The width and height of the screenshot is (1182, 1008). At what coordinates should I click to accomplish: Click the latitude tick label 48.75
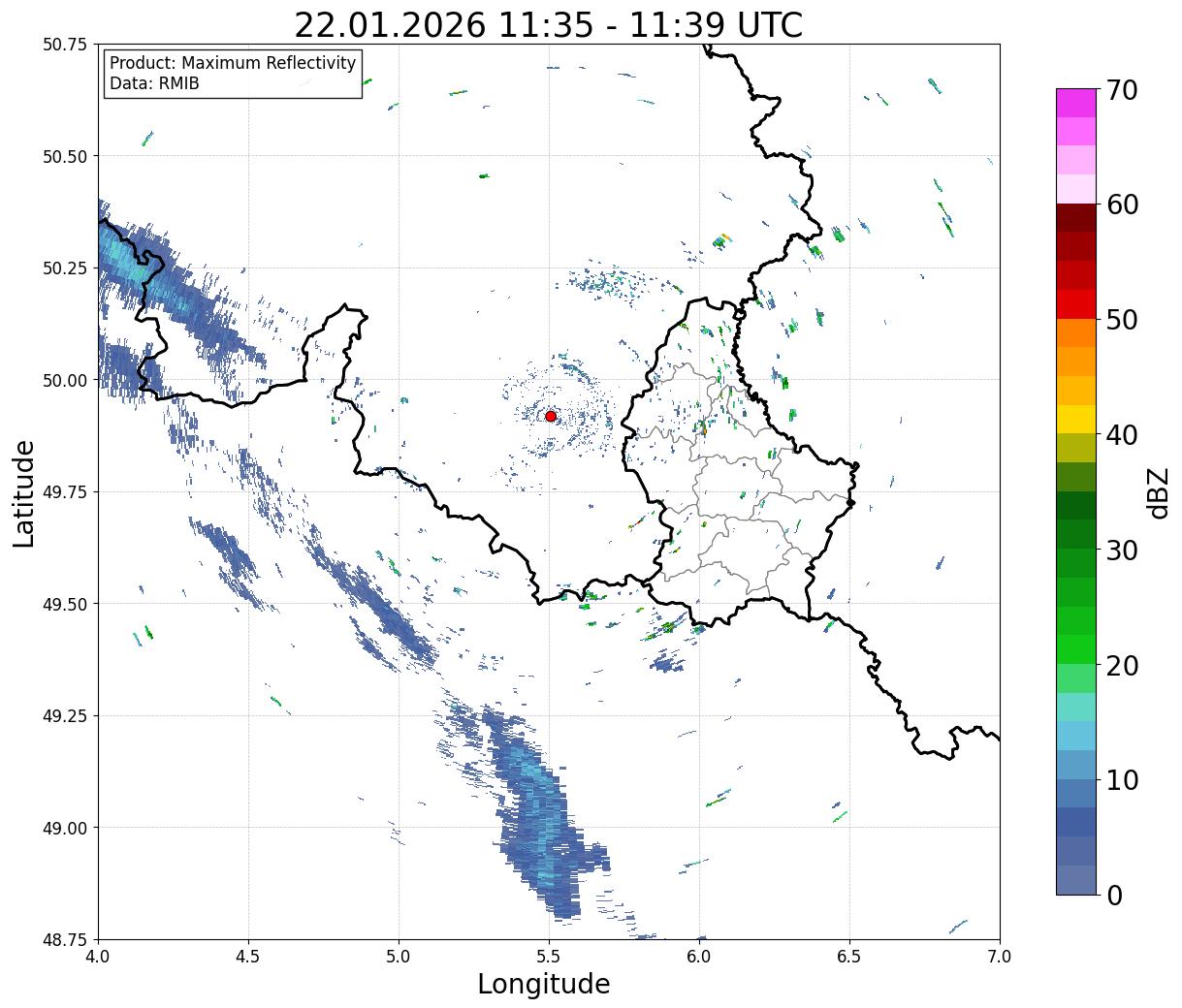(65, 939)
